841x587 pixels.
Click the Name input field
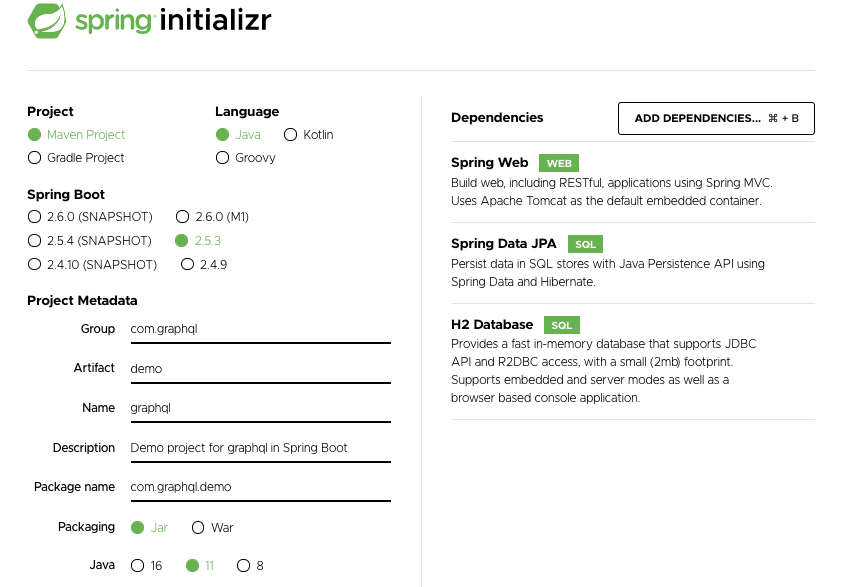[259, 409]
